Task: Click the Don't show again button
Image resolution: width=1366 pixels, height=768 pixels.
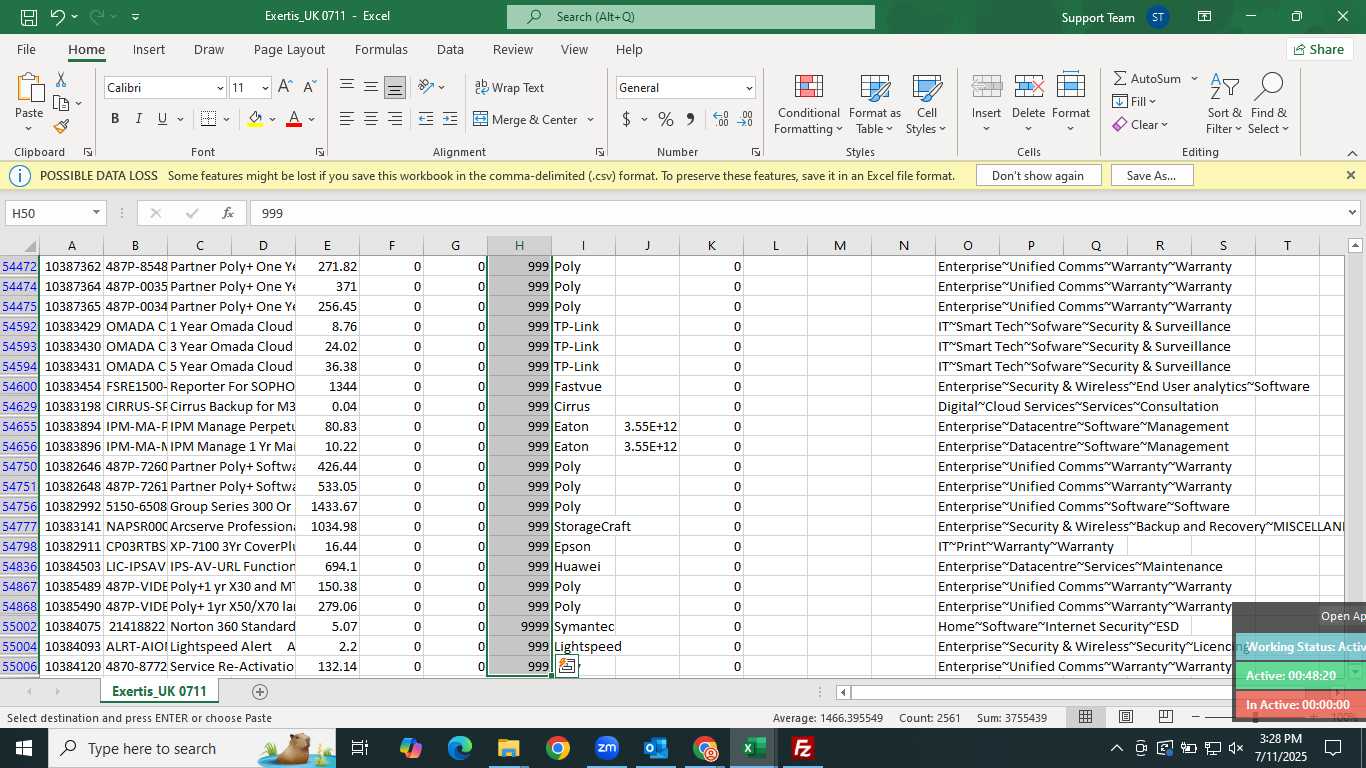Action: click(1037, 175)
